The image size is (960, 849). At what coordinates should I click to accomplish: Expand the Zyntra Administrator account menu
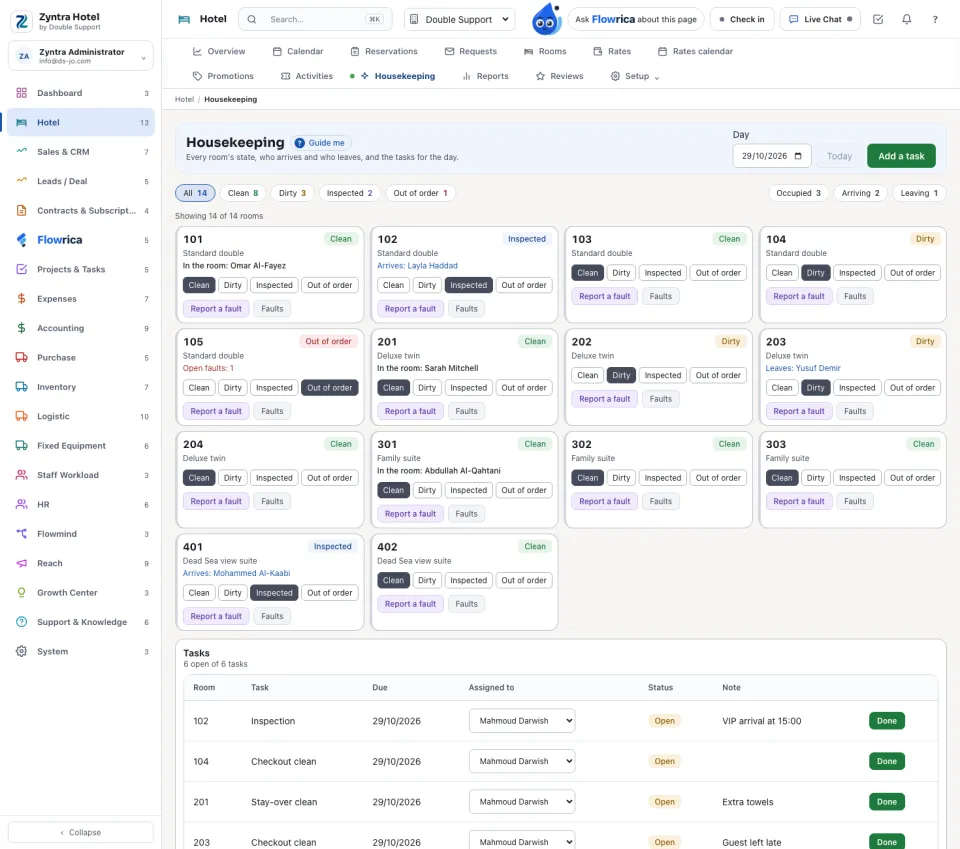[x=81, y=56]
